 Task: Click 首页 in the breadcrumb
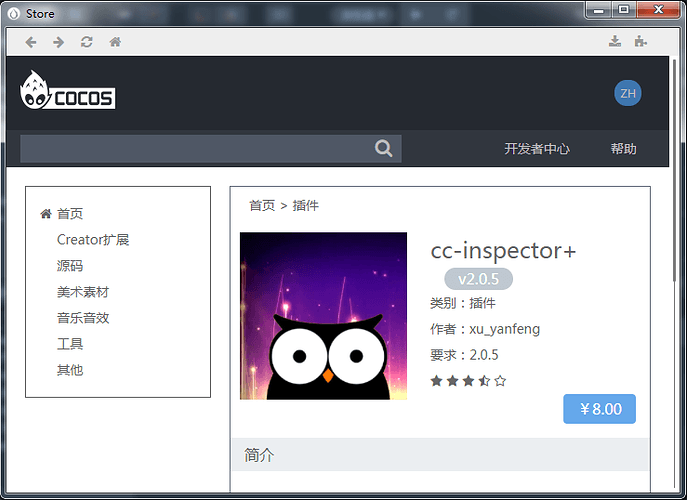[262, 205]
